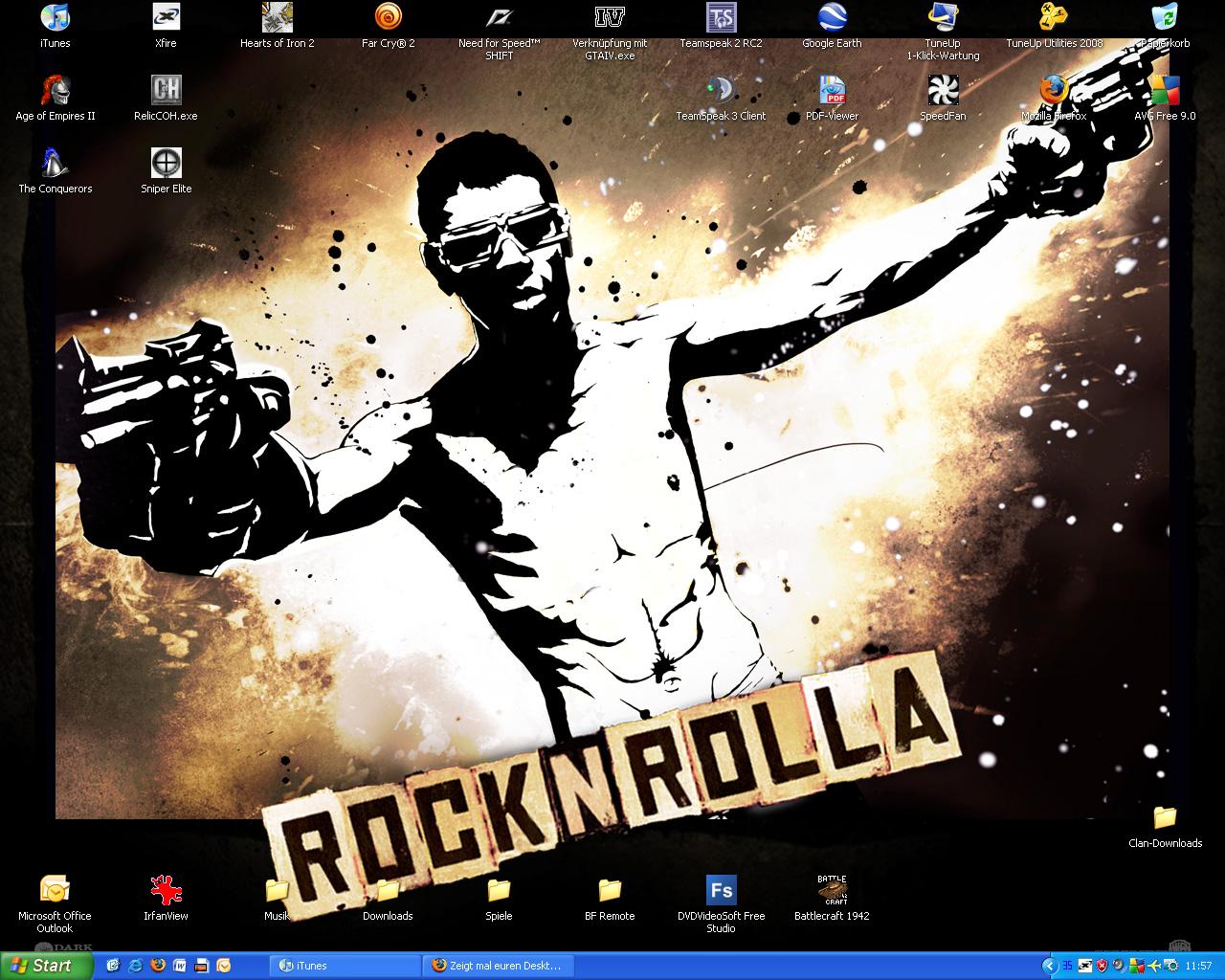Screen dimensions: 1225x980
Task: Launch Firefox from Quick Launch
Action: point(158,966)
